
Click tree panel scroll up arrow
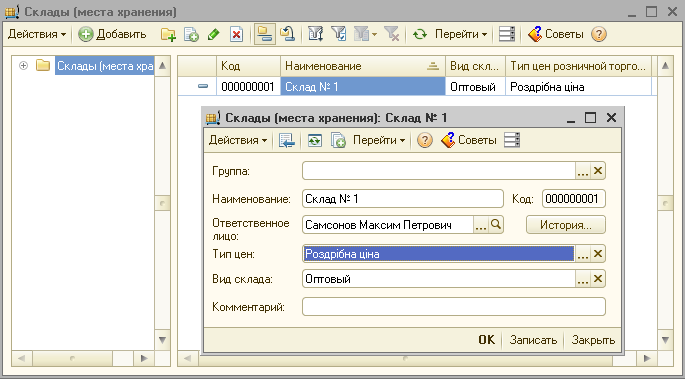tap(162, 66)
